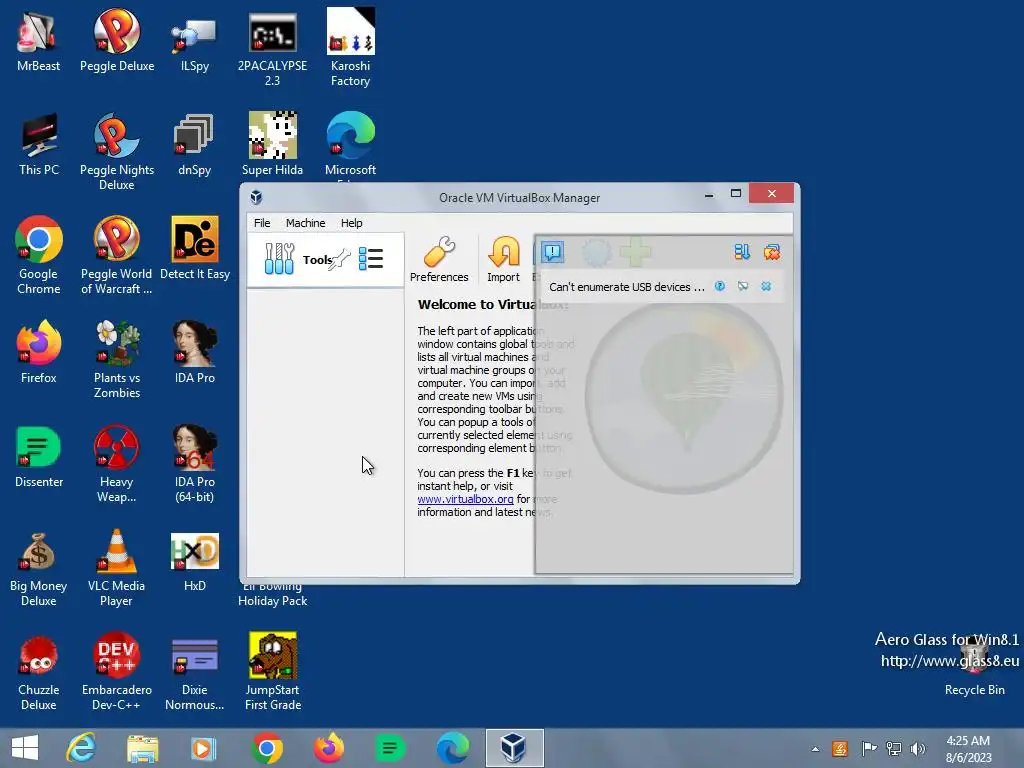Expand the "Can't enumerate USB devices" message
Viewport: 1024px width, 768px height.
(626, 287)
